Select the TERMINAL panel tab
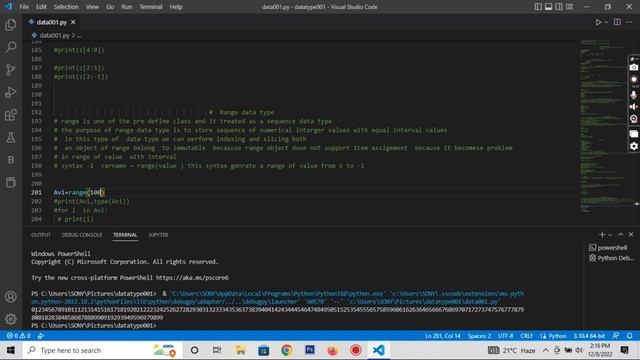Image resolution: width=640 pixels, height=360 pixels. (x=125, y=235)
